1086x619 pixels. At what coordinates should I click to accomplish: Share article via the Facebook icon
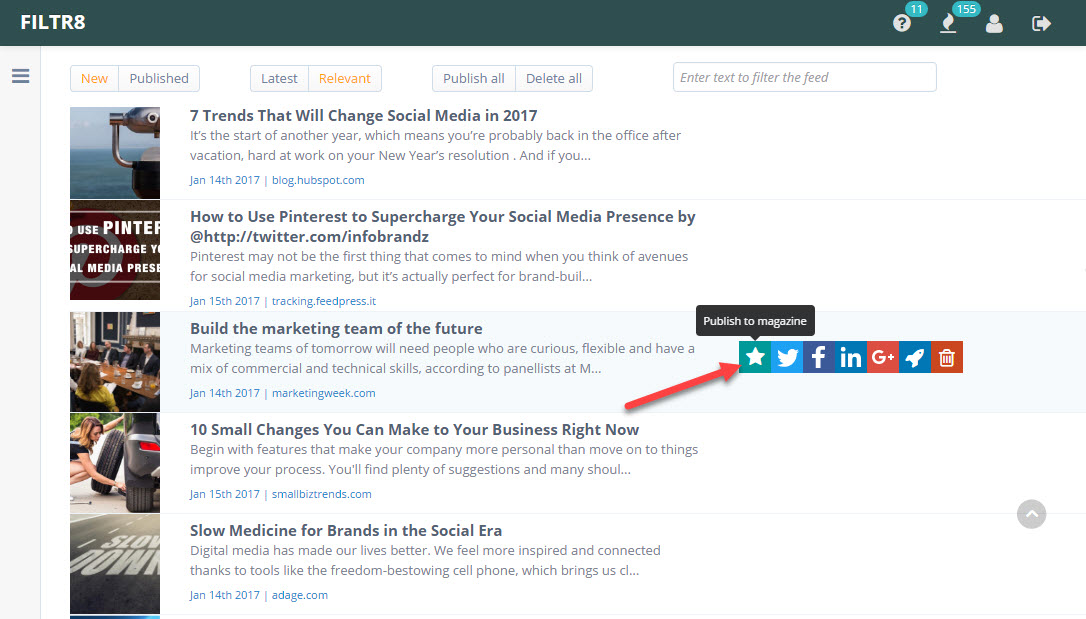click(819, 357)
